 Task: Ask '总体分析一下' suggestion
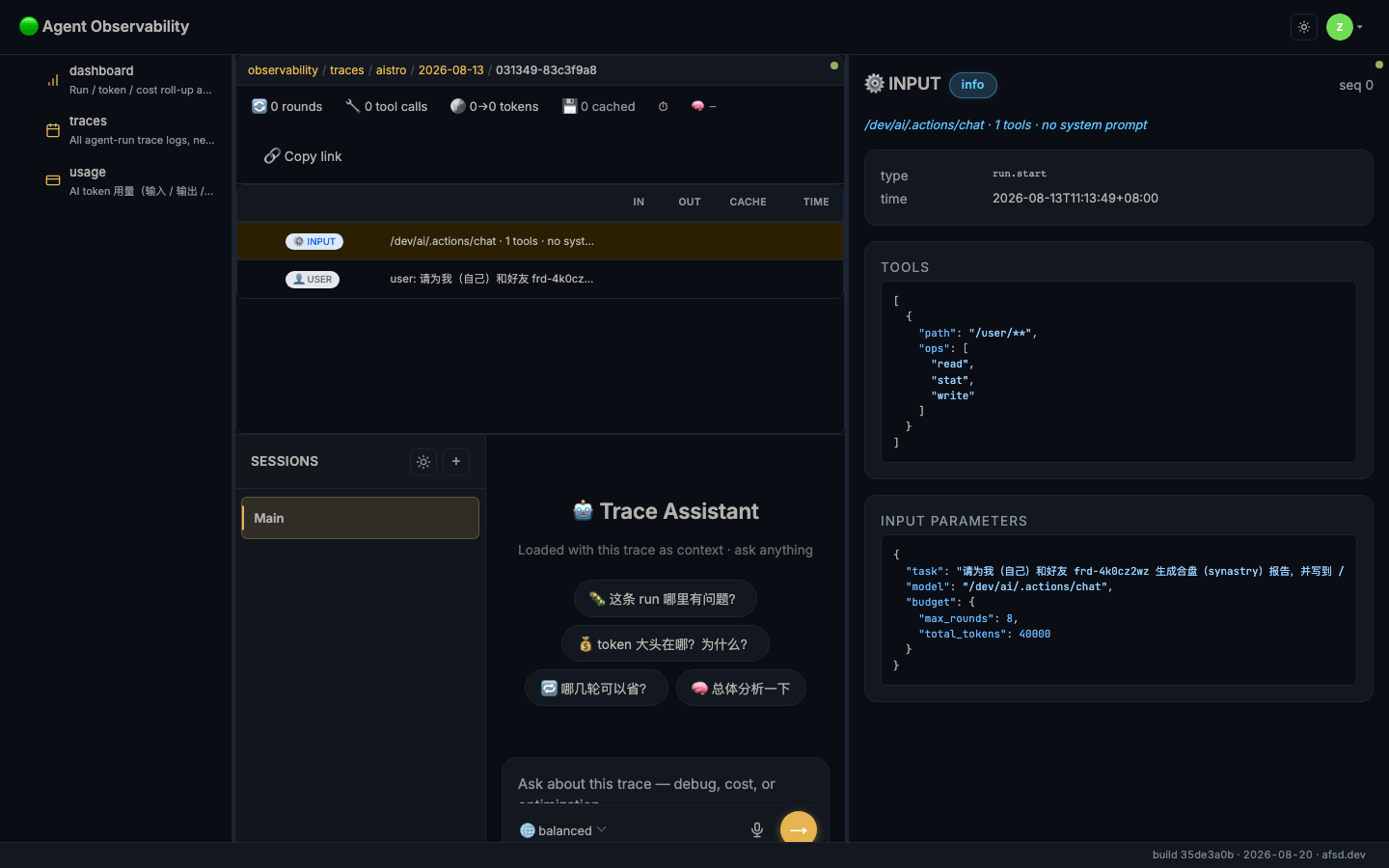pos(741,689)
